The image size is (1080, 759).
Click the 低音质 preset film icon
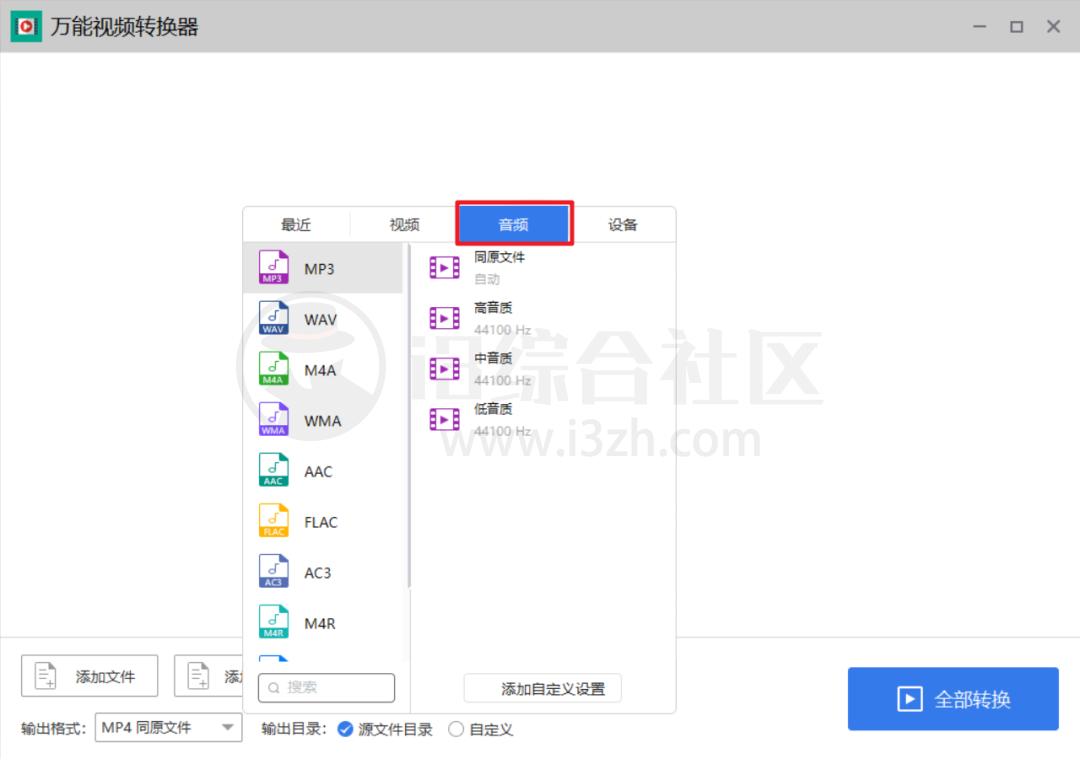tap(444, 419)
